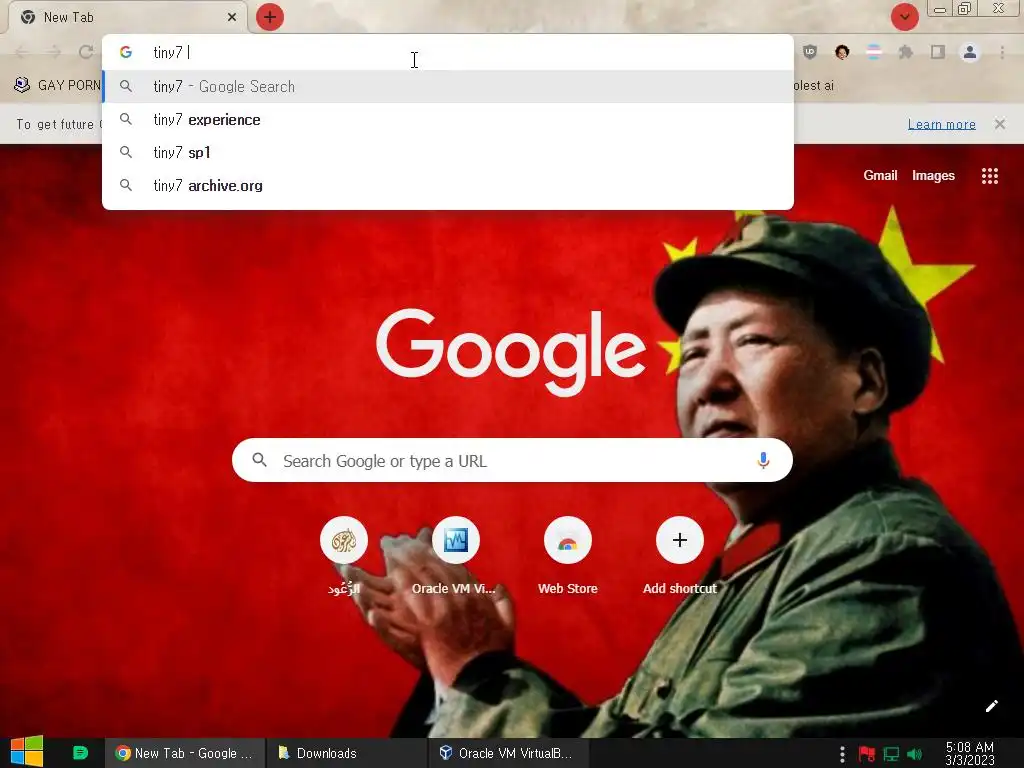The width and height of the screenshot is (1024, 768).
Task: Select the 'tiny7 archive.org' suggestion
Action: pyautogui.click(x=448, y=185)
